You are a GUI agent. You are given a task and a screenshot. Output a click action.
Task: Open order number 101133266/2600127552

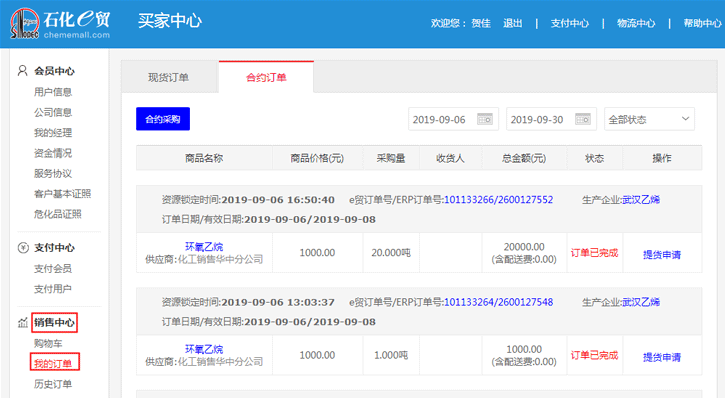click(498, 200)
